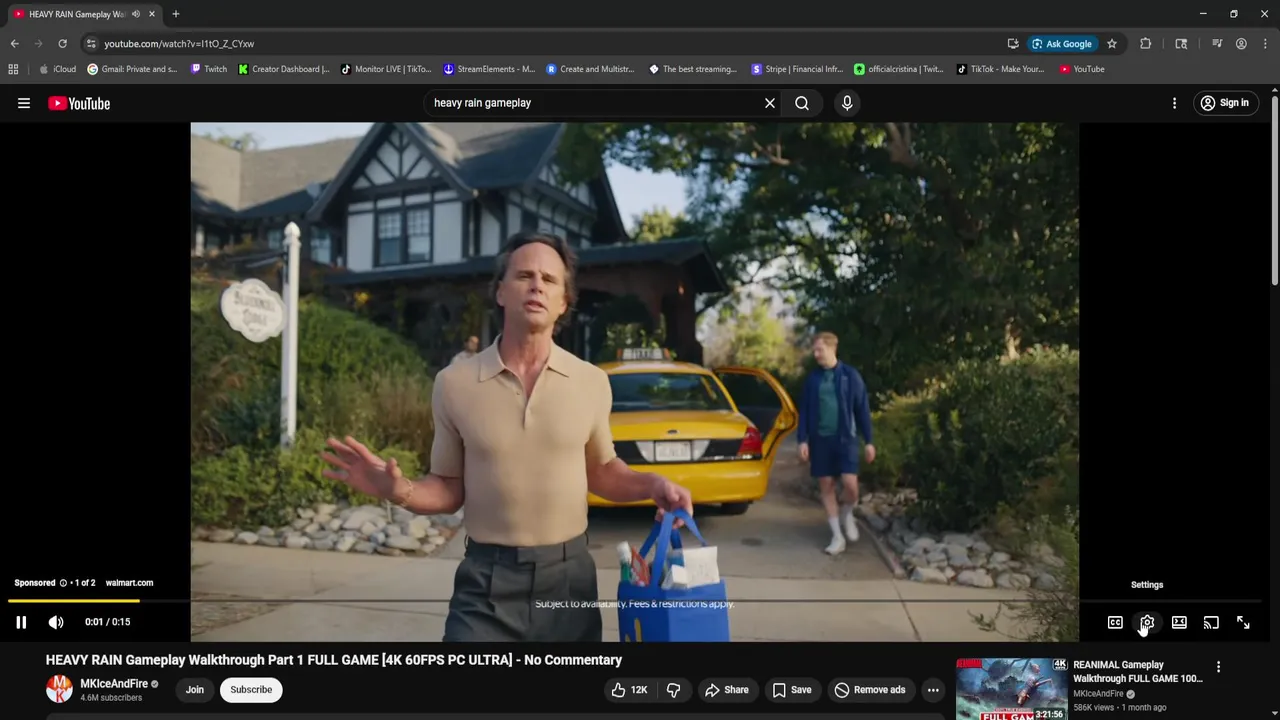The width and height of the screenshot is (1280, 720).
Task: Click Remove ads button
Action: click(870, 689)
